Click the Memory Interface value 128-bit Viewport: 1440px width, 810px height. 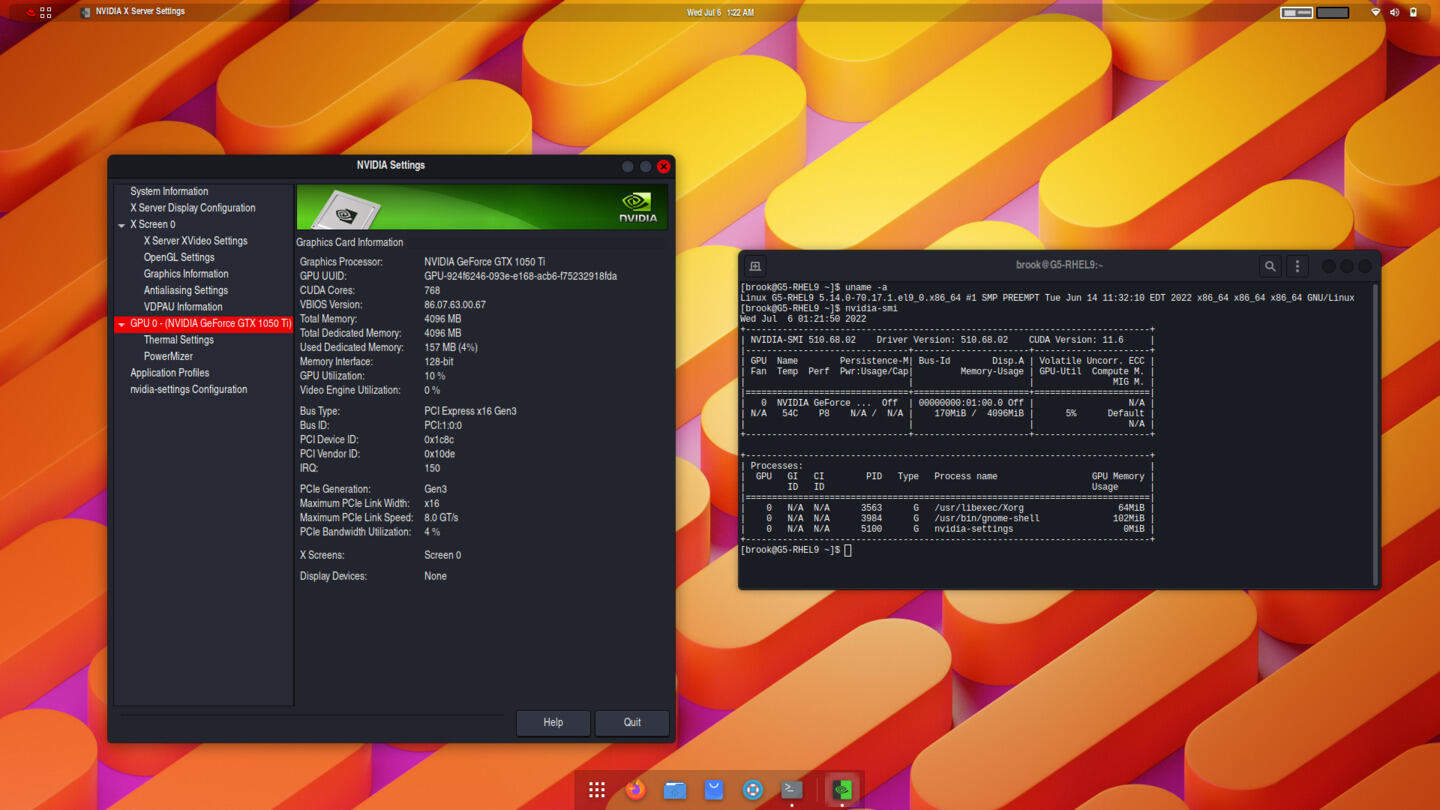click(x=439, y=362)
